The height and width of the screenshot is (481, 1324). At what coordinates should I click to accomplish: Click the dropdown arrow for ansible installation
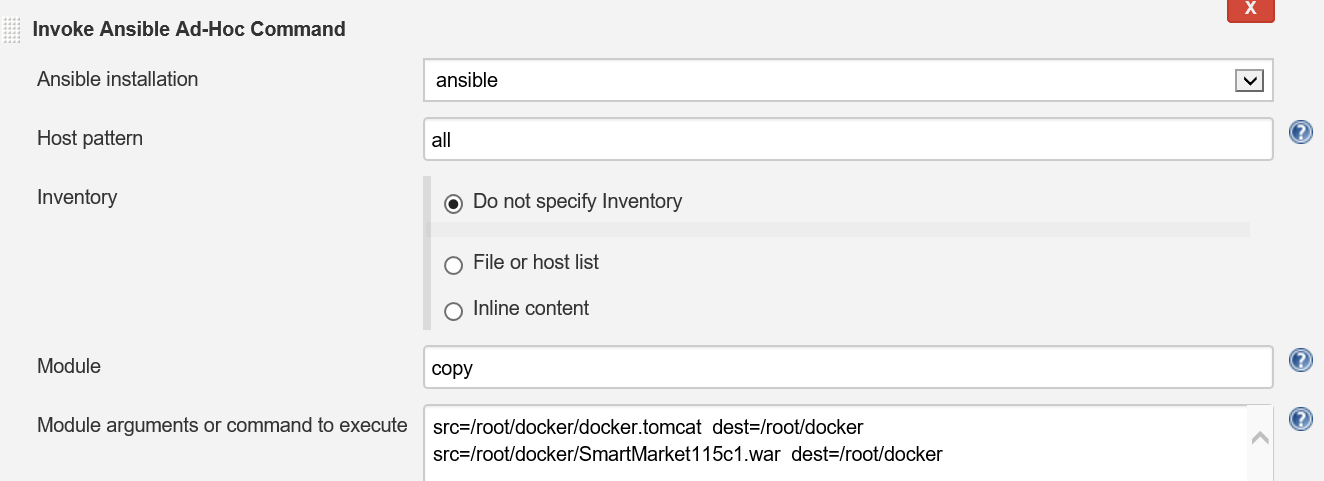click(x=1249, y=81)
